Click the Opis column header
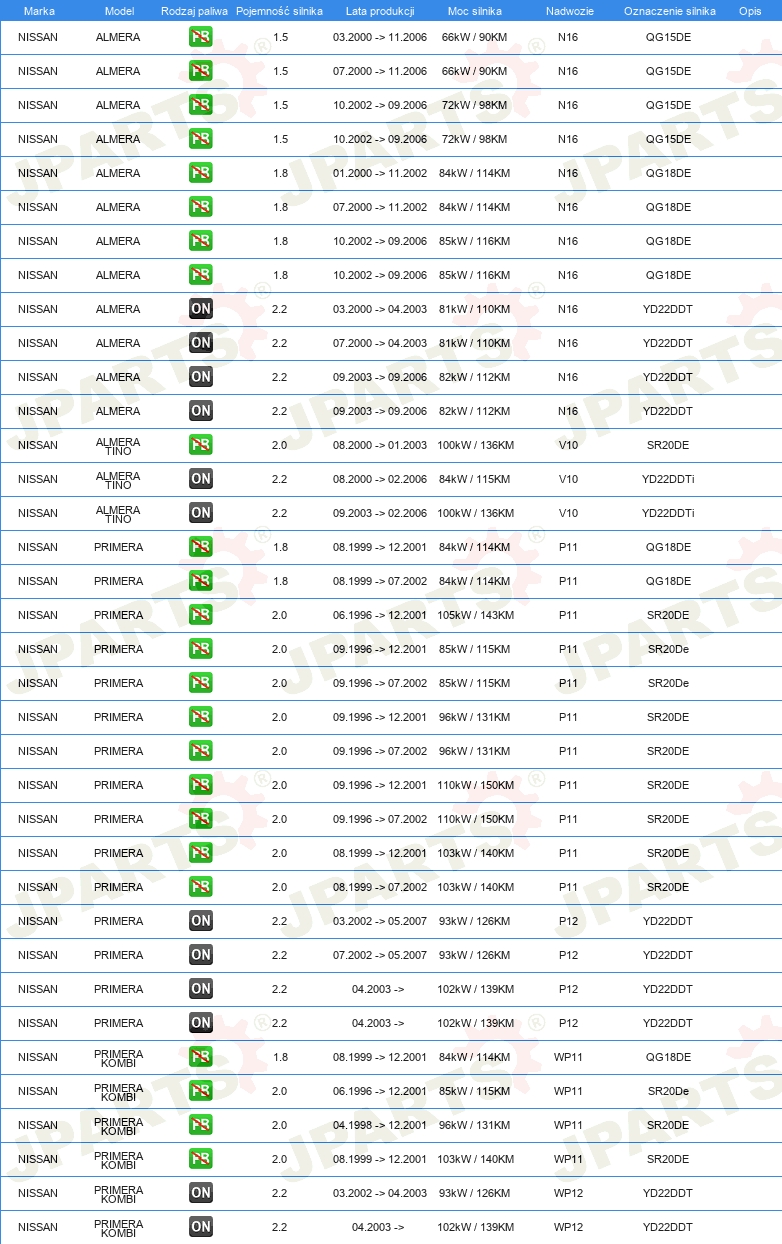782x1244 pixels. 749,11
